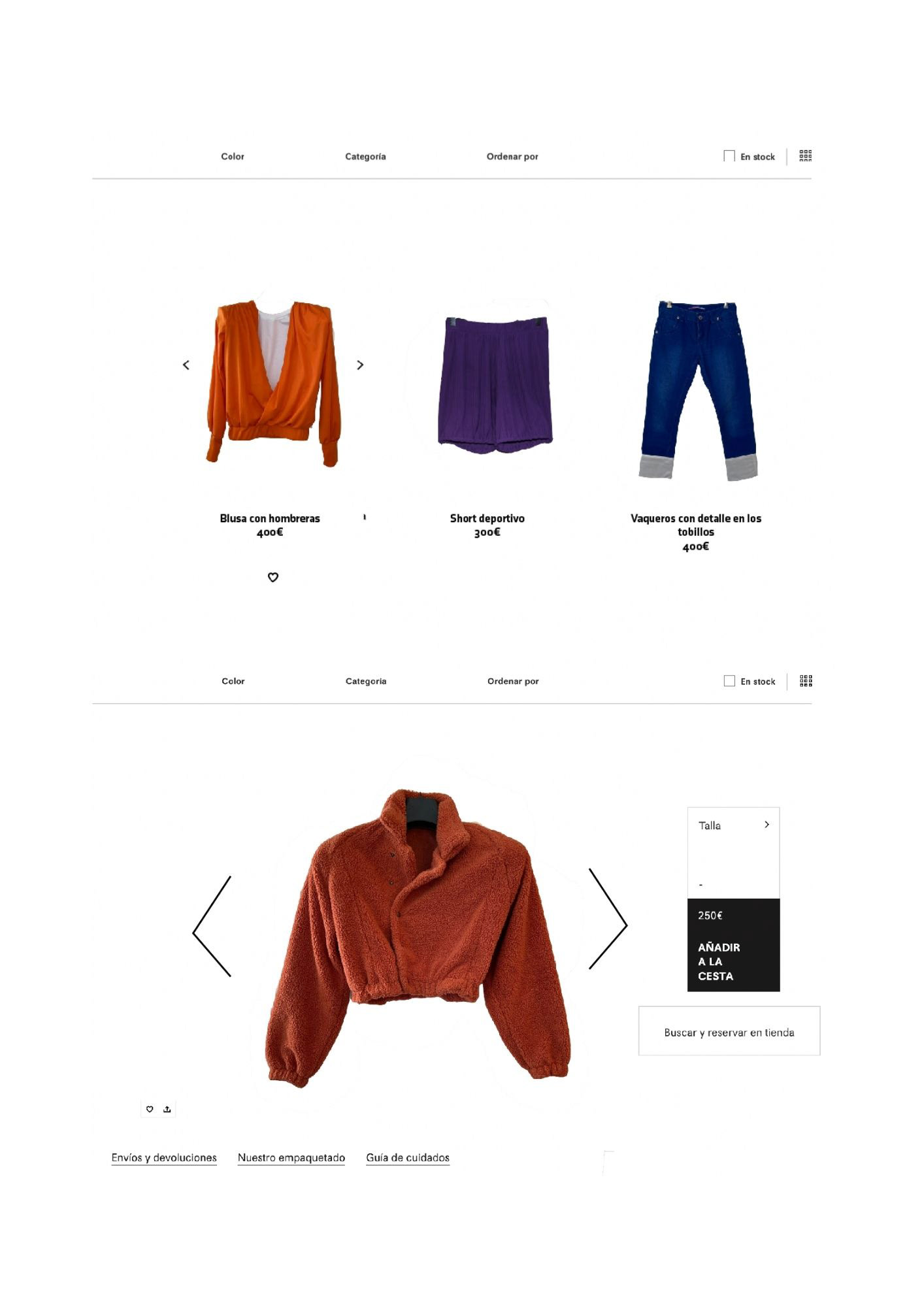
Task: Click the heart icon under Blusa con hombreras
Action: tap(273, 577)
